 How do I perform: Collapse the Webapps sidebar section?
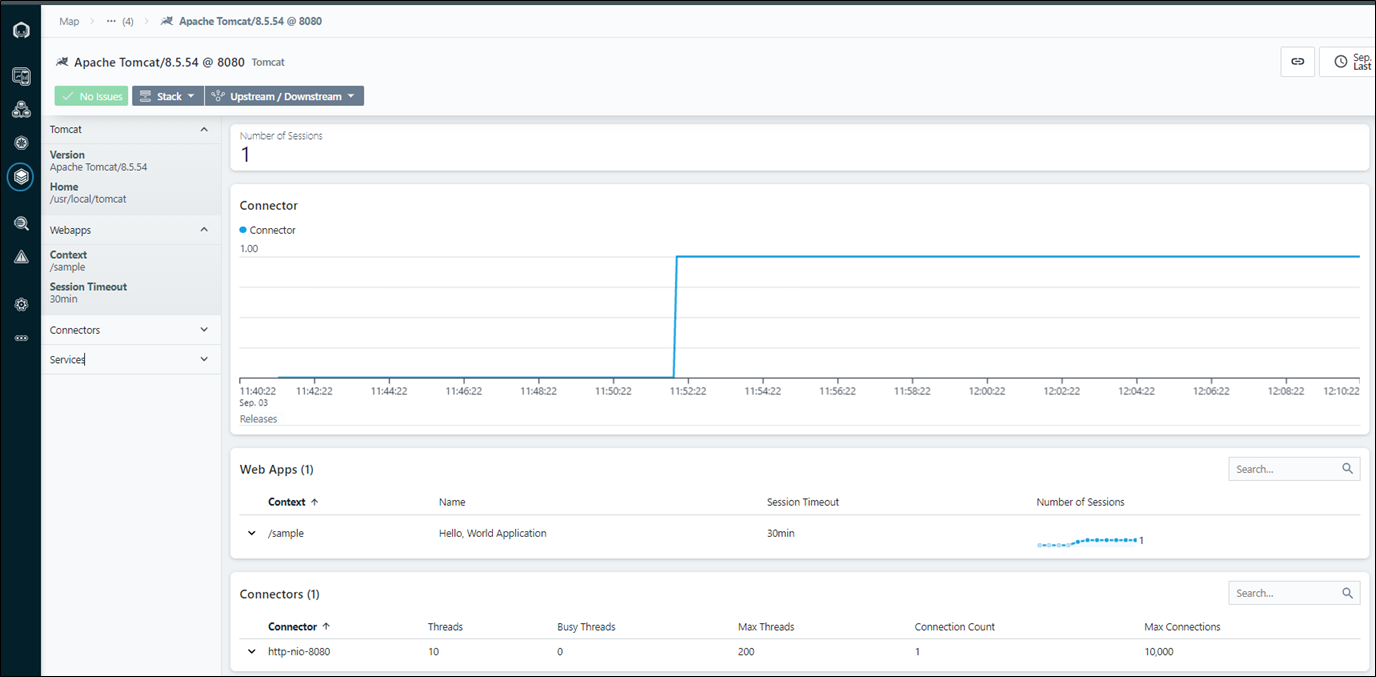click(204, 230)
